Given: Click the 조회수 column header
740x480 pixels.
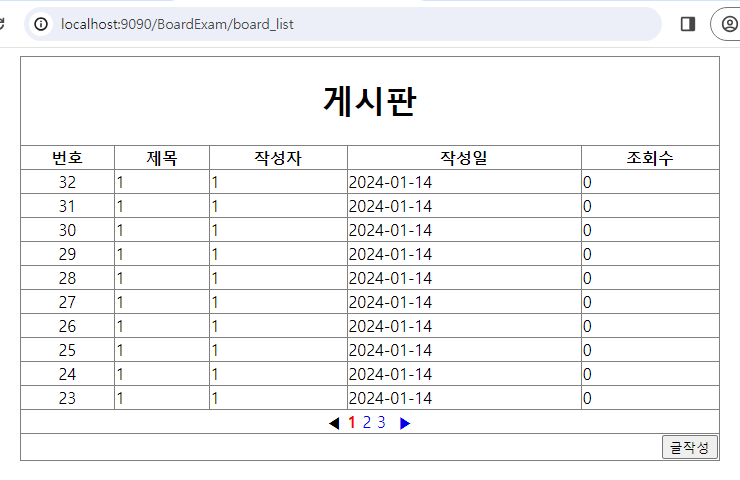Looking at the screenshot, I should click(650, 158).
